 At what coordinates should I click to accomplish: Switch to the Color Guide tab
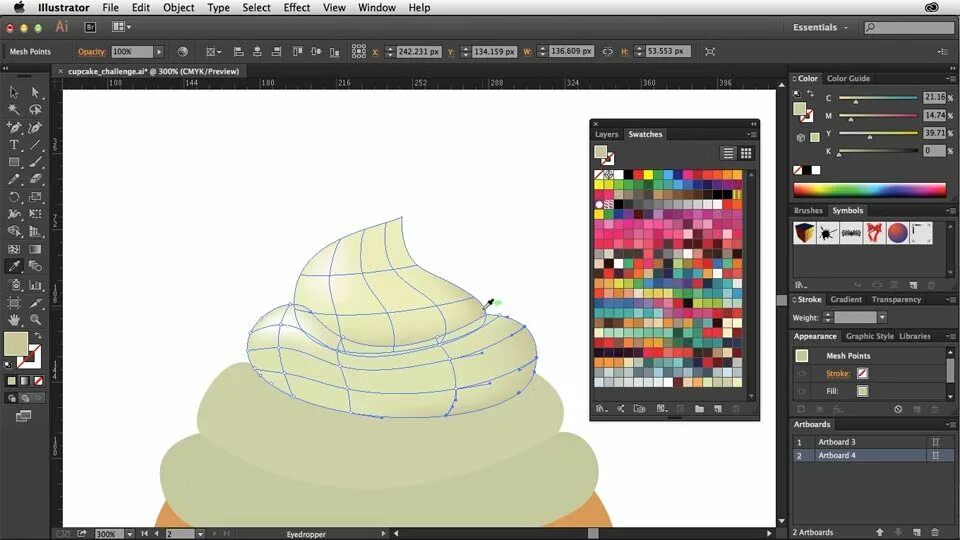[848, 78]
